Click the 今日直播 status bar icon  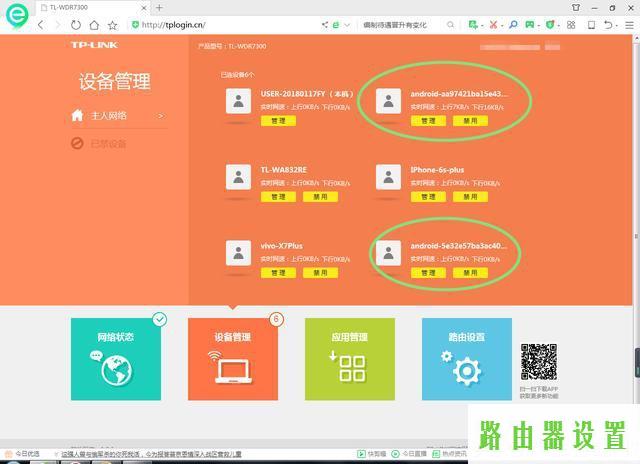point(409,453)
